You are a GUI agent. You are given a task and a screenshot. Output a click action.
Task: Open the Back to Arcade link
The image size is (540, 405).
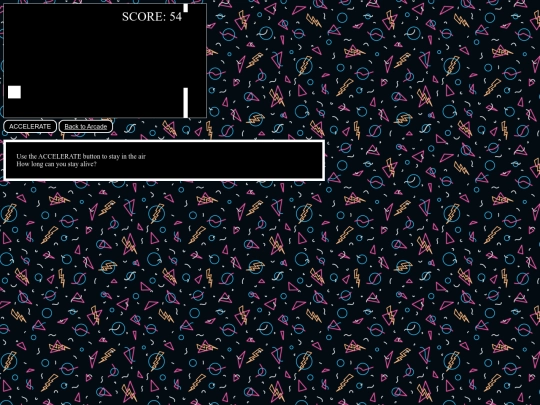pyautogui.click(x=86, y=126)
